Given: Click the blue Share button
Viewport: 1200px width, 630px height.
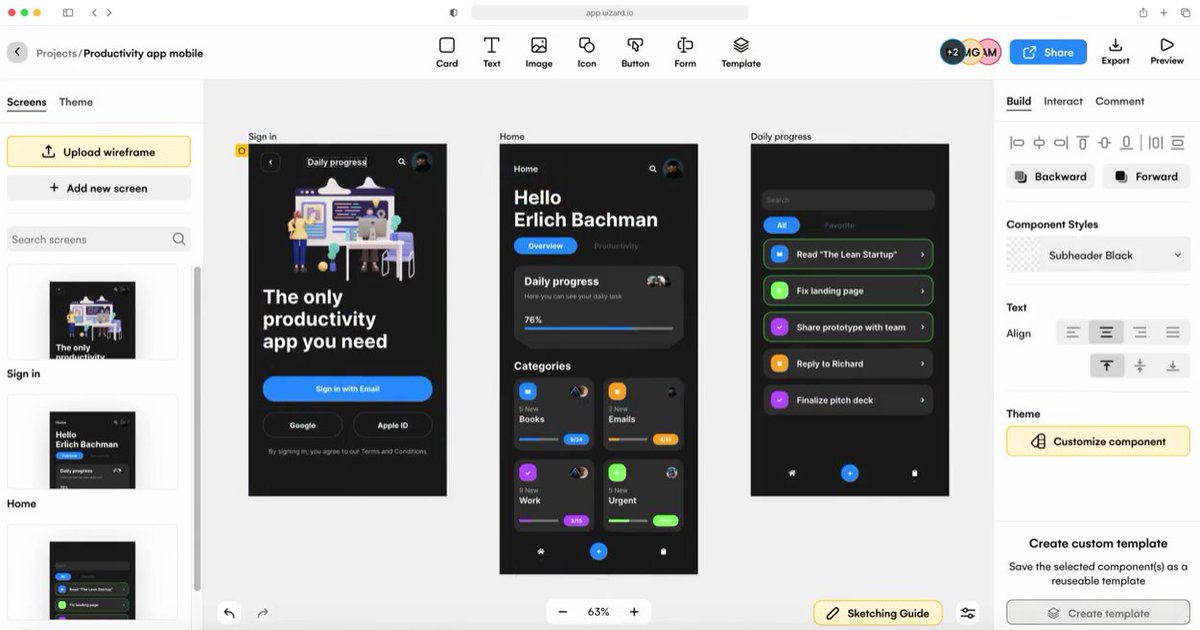Looking at the screenshot, I should click(1048, 51).
